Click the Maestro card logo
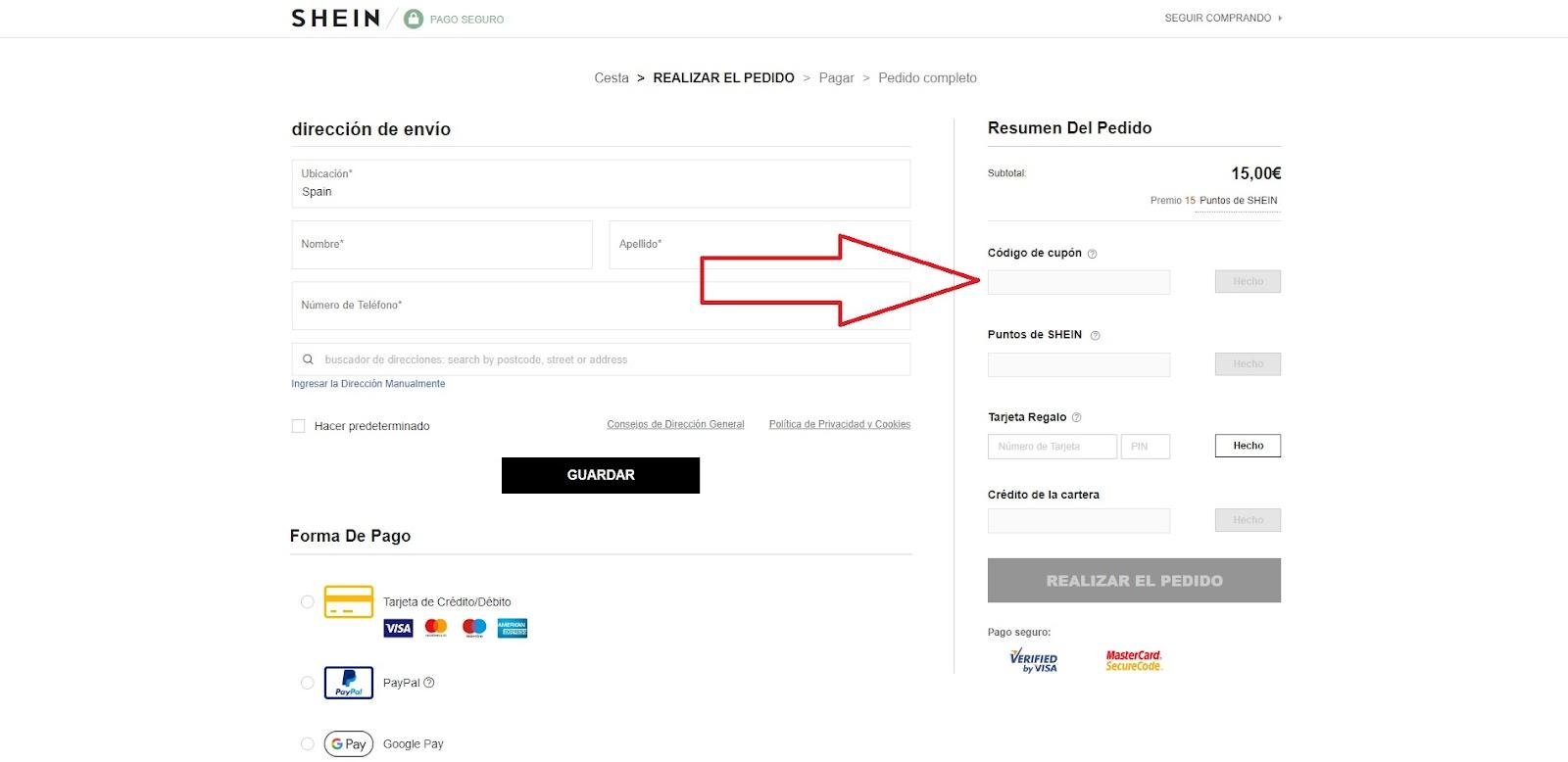Viewport: 1568px width, 762px height. [x=474, y=629]
